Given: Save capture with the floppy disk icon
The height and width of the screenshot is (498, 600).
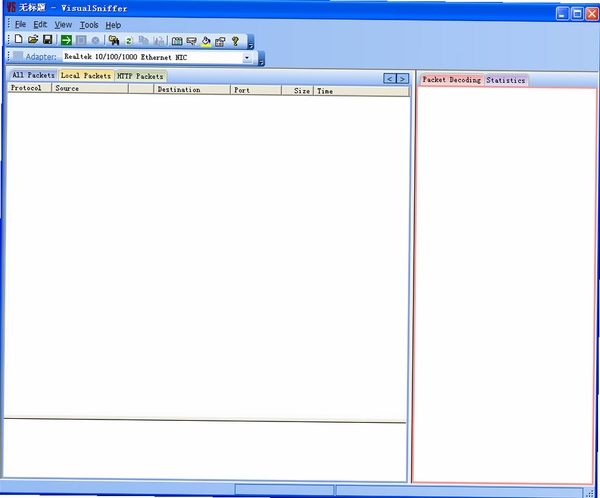Looking at the screenshot, I should 47,39.
